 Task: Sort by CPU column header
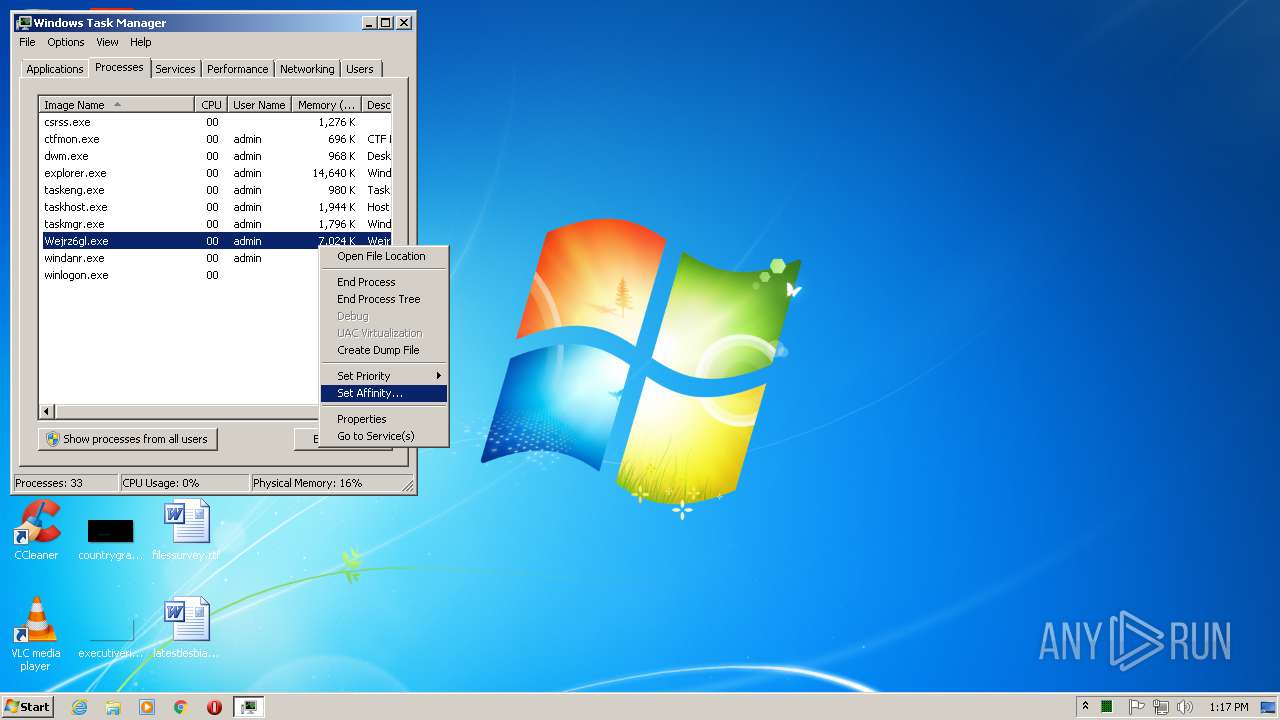211,105
